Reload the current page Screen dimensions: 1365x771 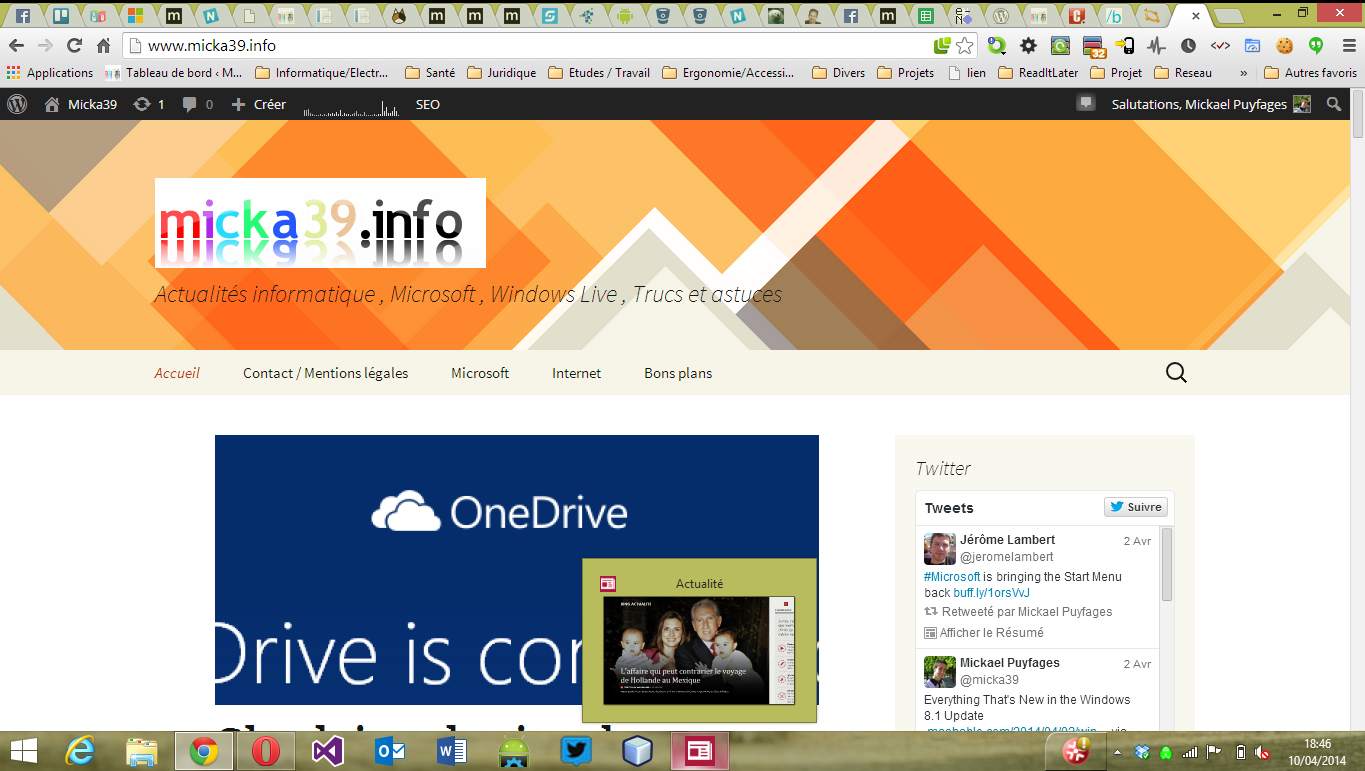coord(74,46)
